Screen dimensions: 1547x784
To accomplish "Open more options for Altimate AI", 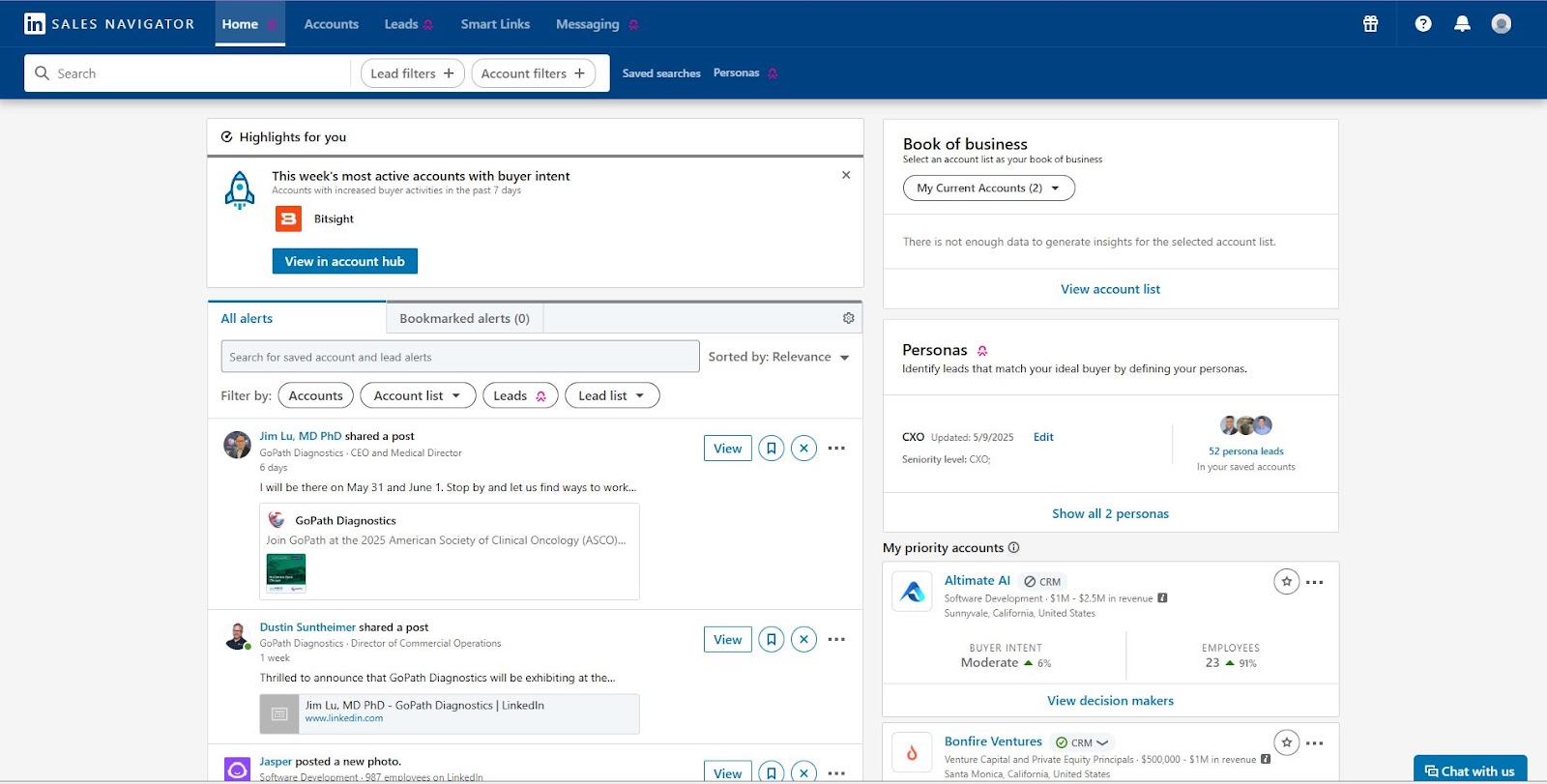I will point(1315,582).
